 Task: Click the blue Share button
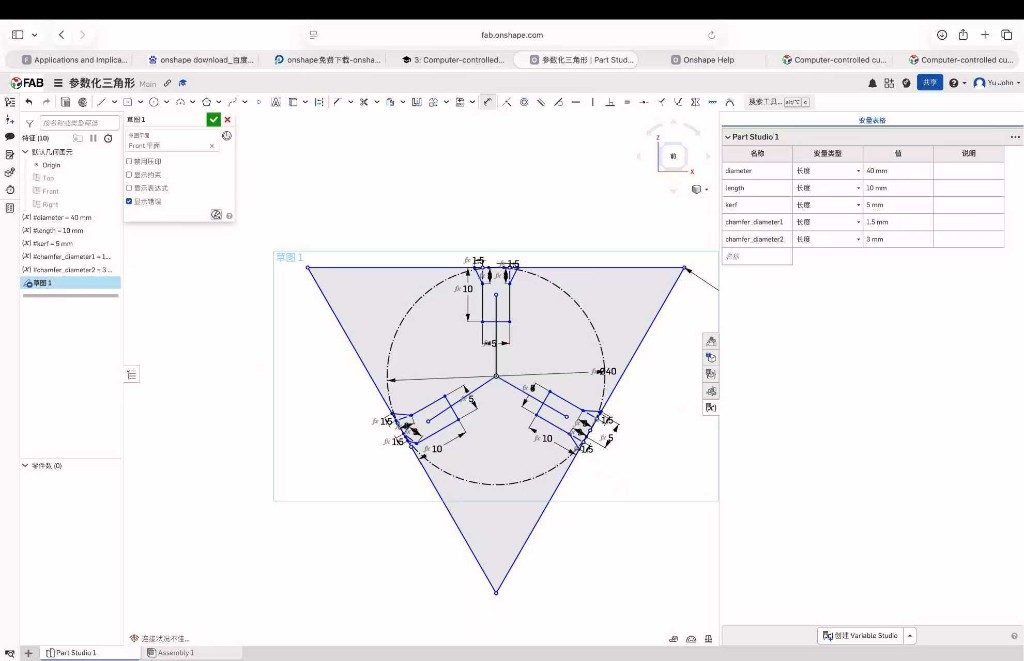tap(929, 82)
